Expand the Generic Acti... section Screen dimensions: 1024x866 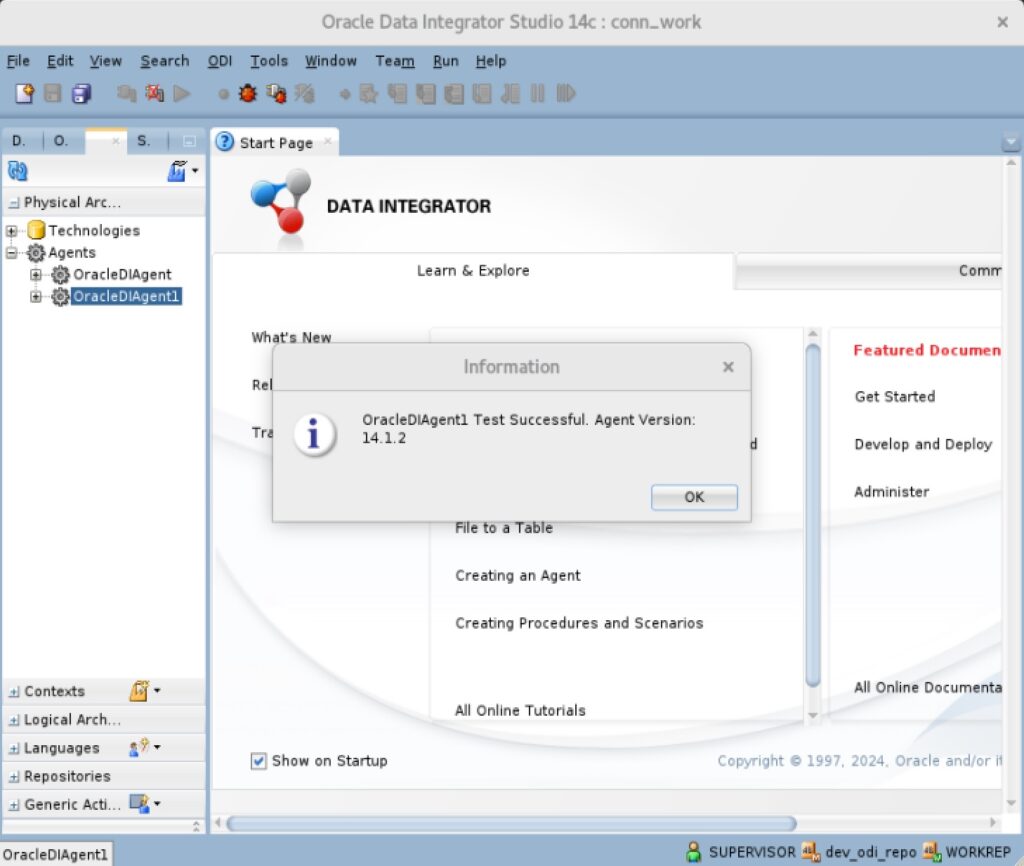coord(14,805)
